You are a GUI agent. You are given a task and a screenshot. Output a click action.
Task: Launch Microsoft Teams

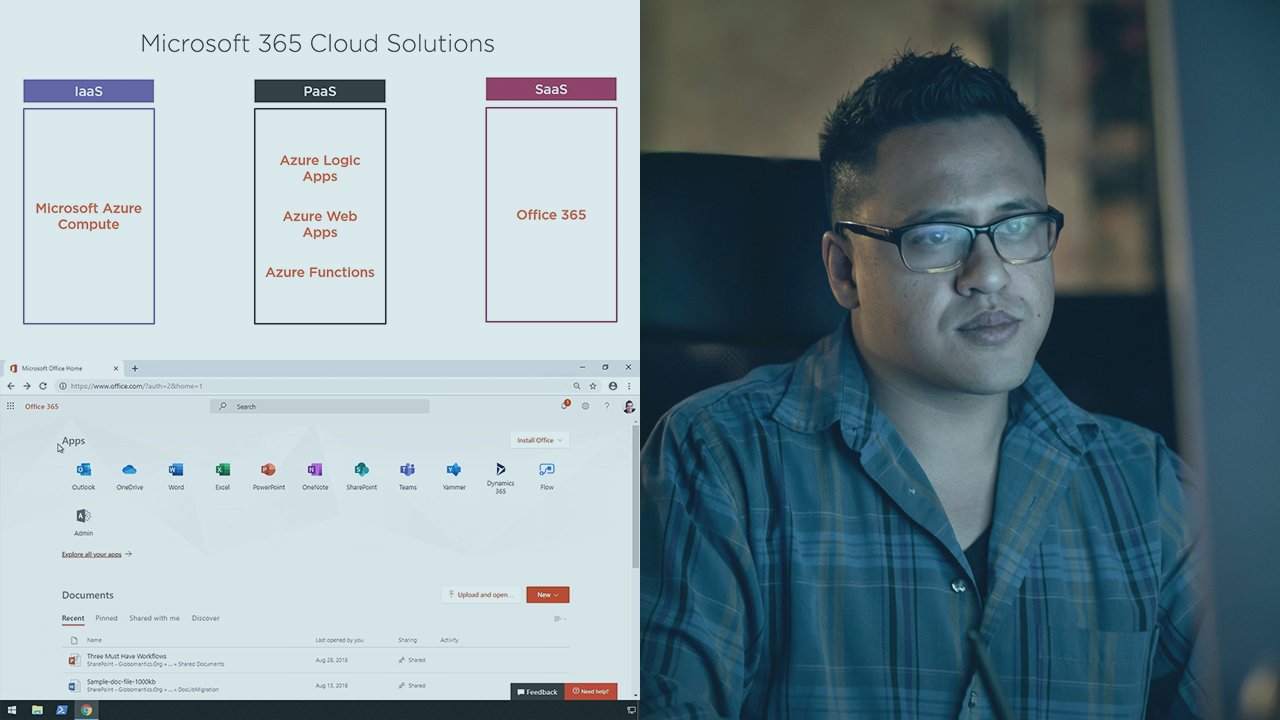tap(407, 471)
